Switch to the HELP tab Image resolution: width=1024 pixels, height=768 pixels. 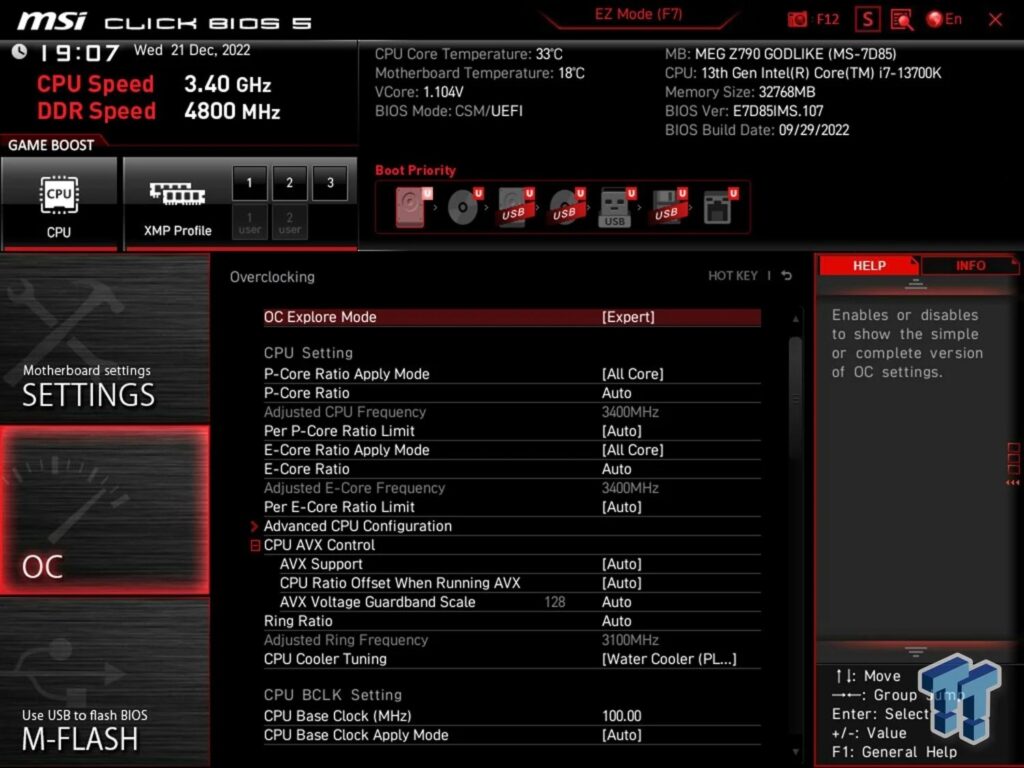tap(869, 266)
